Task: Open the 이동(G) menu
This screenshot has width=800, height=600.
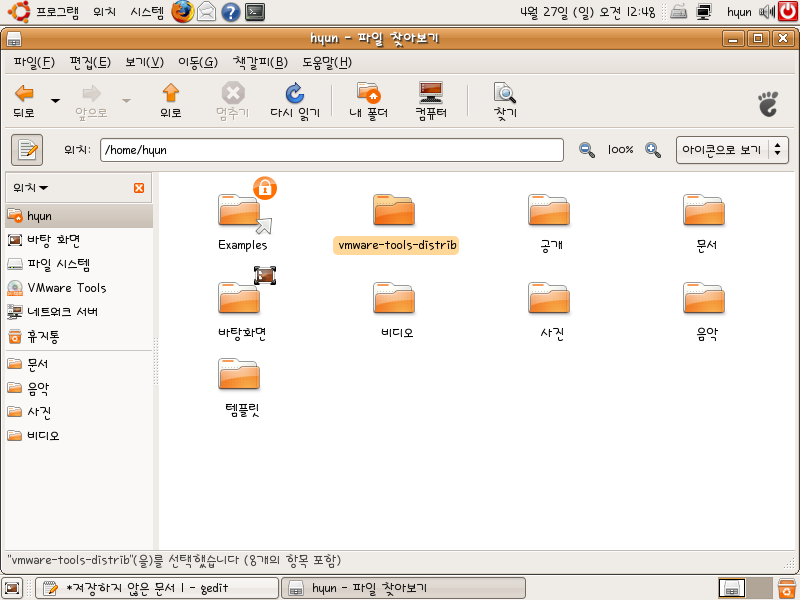Action: coord(198,62)
